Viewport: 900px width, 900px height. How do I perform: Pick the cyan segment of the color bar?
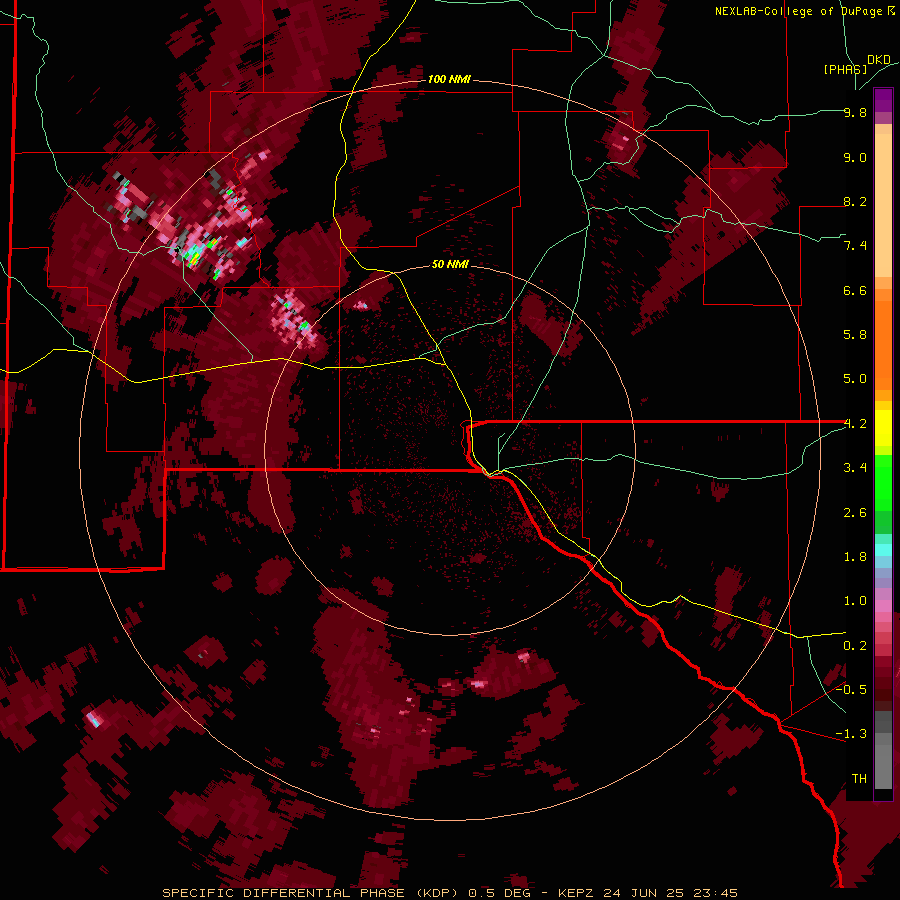[883, 550]
